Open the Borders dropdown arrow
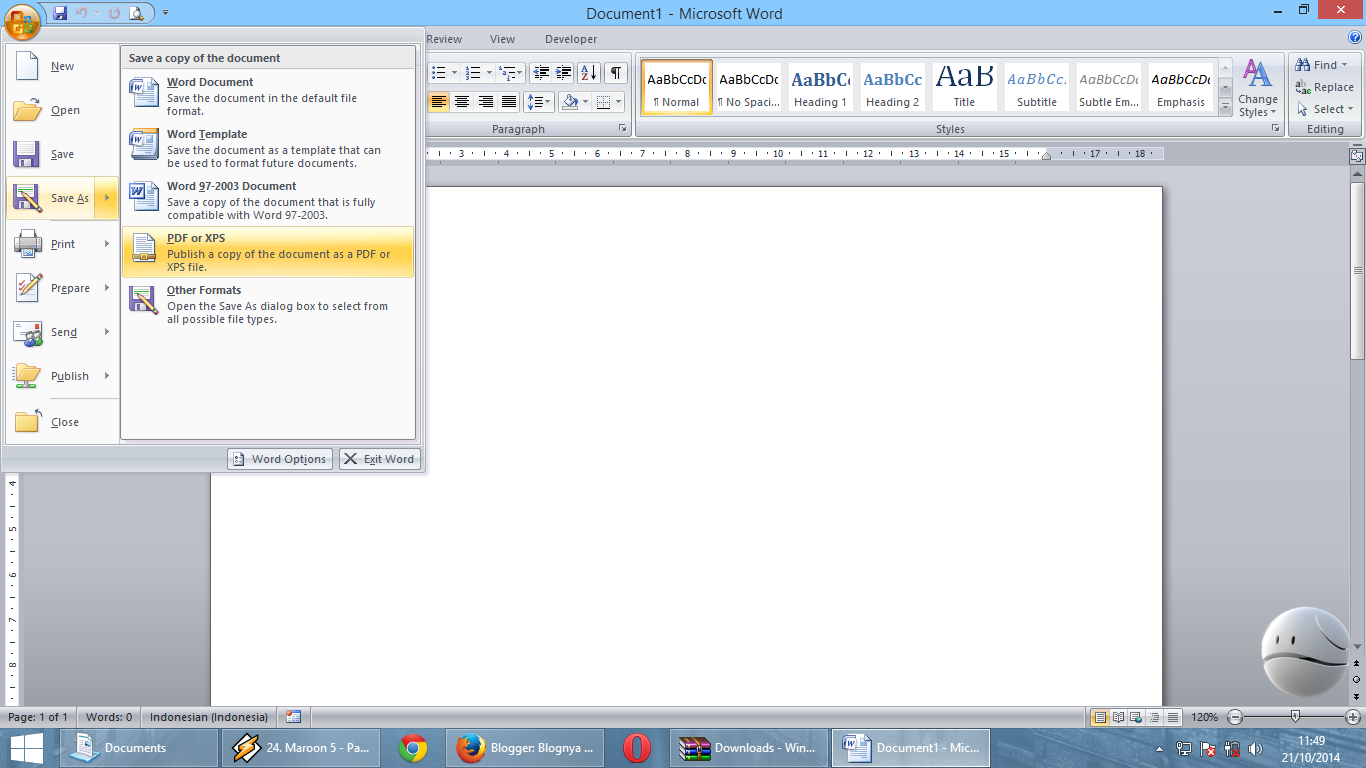Viewport: 1366px width, 768px height. pyautogui.click(x=617, y=102)
